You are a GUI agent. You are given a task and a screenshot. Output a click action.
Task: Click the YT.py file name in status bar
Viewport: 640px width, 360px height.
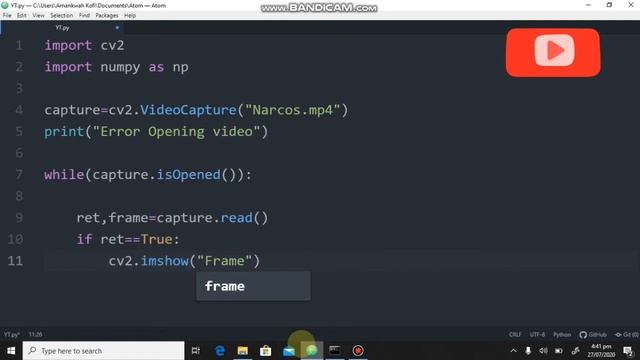tap(11, 334)
